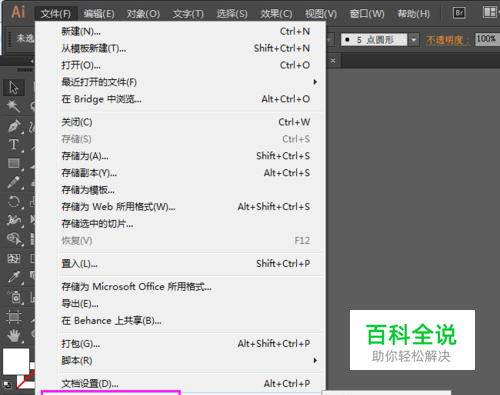This screenshot has height=395, width=500.
Task: Choose 在 Bridge 中浏览... menu item
Action: [180, 99]
